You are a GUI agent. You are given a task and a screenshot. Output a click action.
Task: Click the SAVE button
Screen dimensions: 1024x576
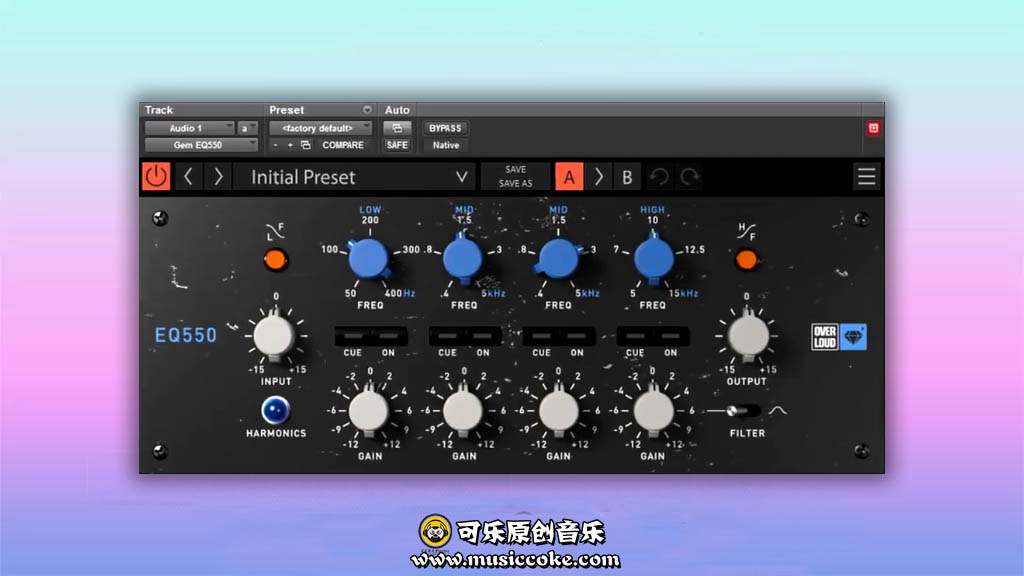(515, 169)
